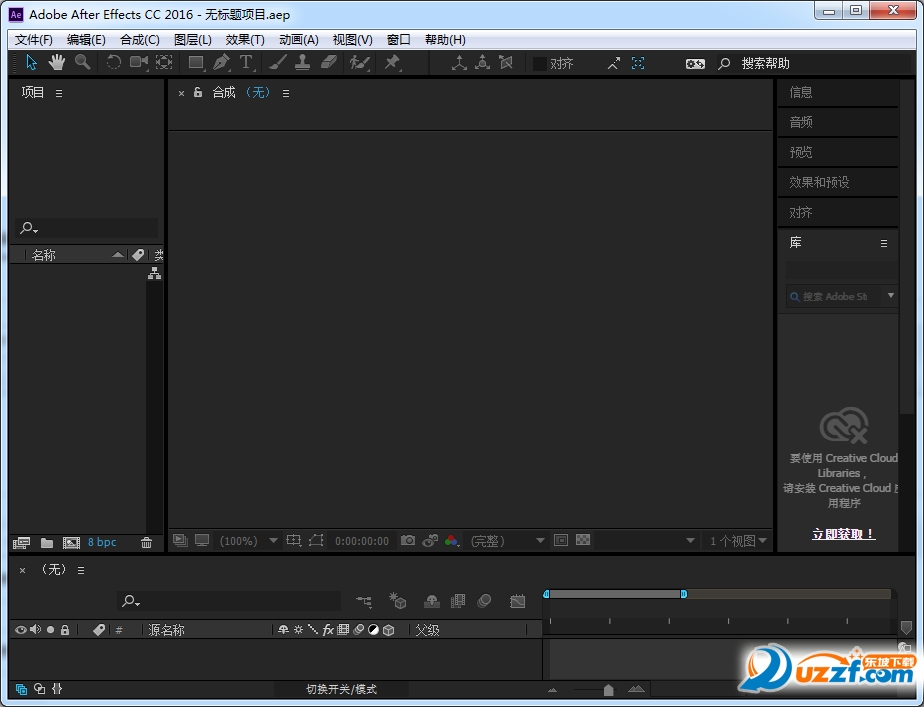Select the Brush tool
Image resolution: width=924 pixels, height=707 pixels.
click(x=278, y=62)
